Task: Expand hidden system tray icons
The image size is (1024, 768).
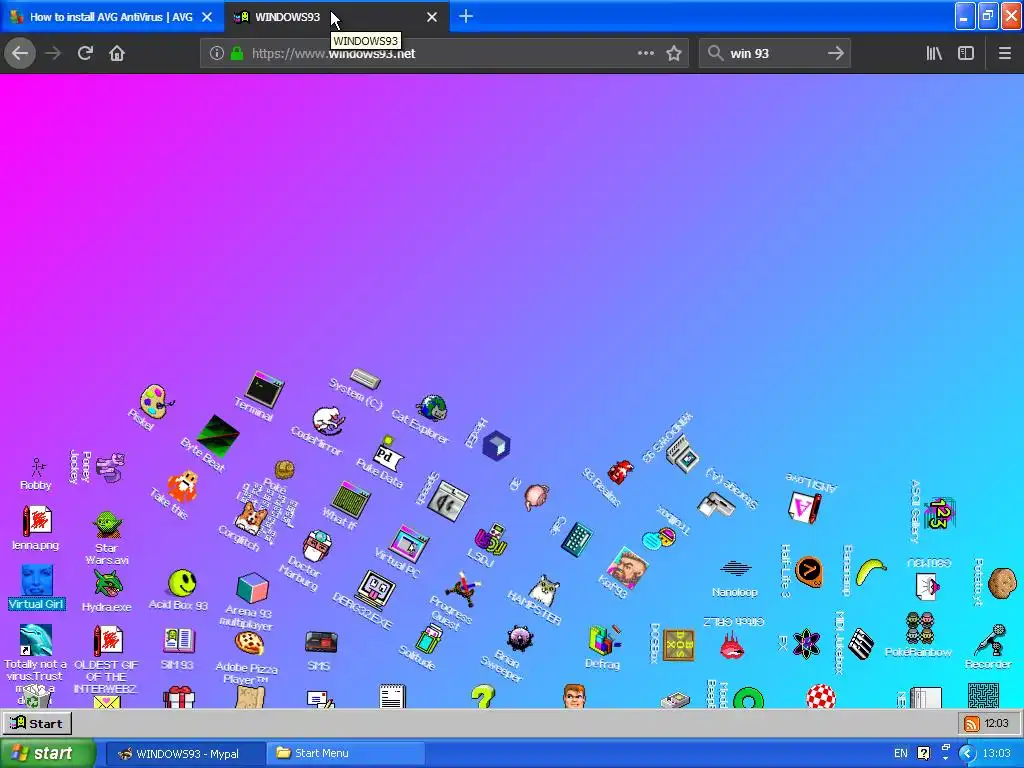Action: [x=967, y=754]
